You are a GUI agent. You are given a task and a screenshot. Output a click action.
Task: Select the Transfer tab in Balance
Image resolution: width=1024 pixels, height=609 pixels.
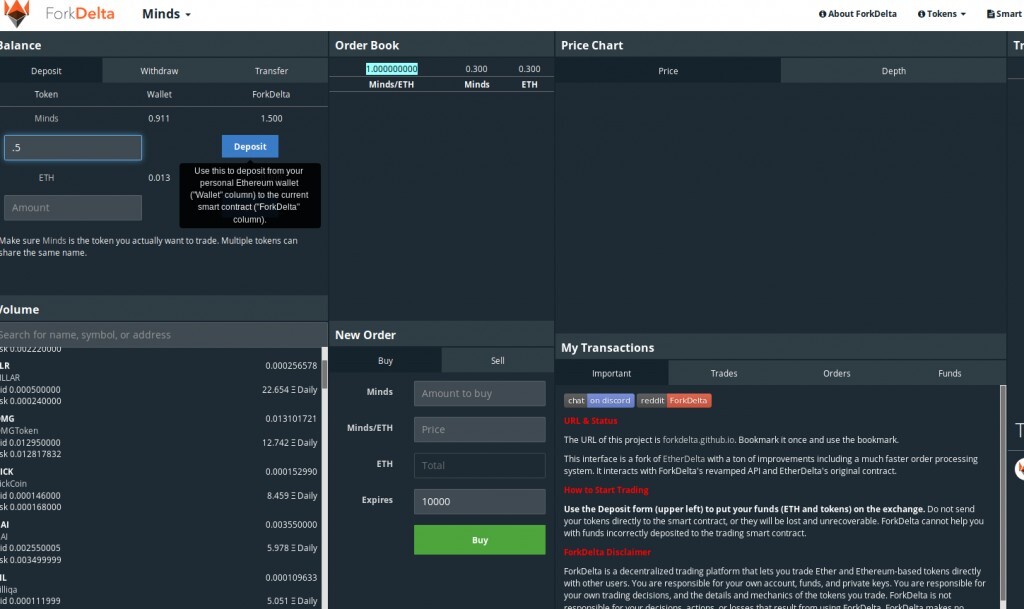coord(271,71)
